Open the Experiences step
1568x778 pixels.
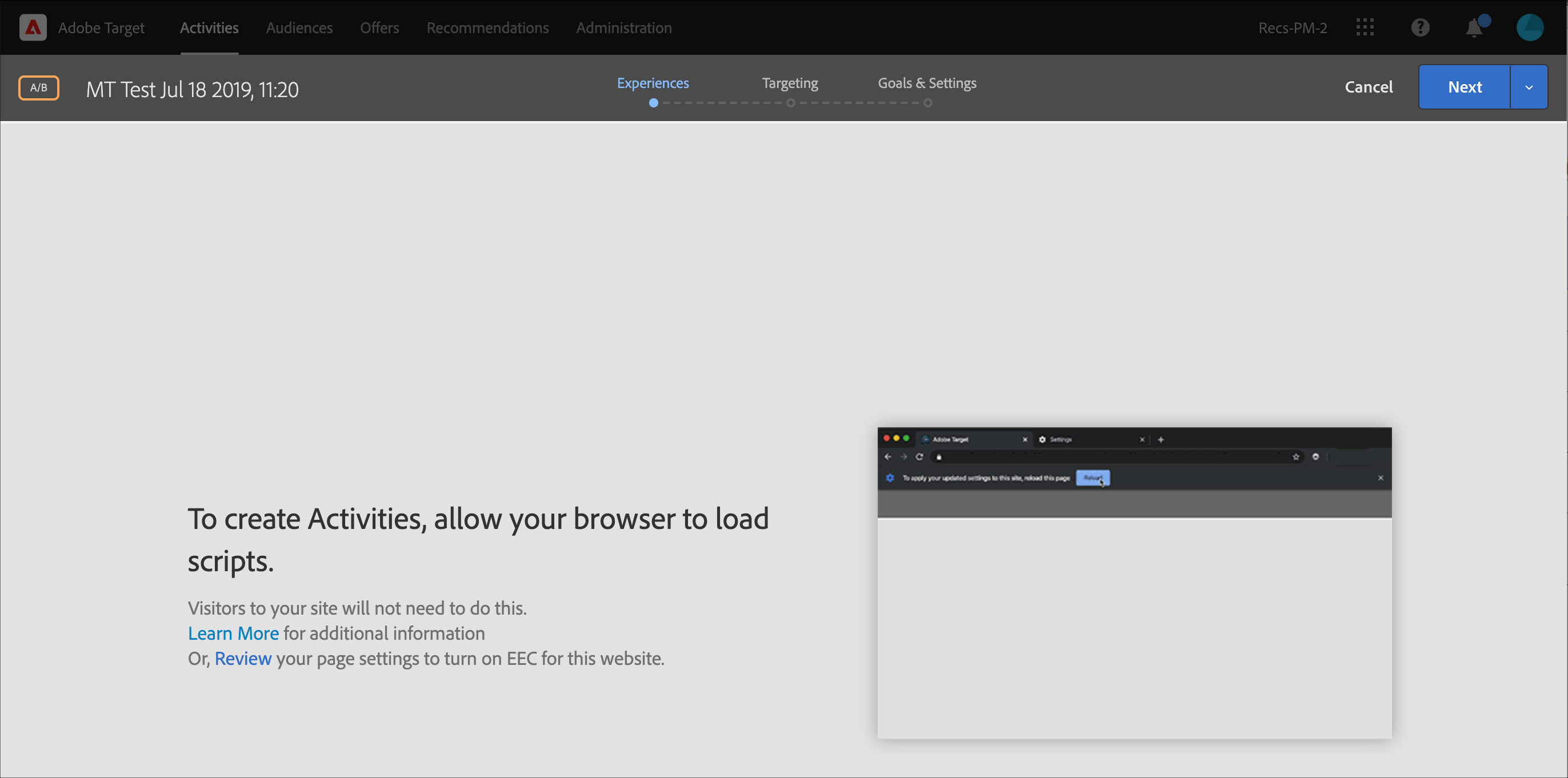click(x=653, y=83)
